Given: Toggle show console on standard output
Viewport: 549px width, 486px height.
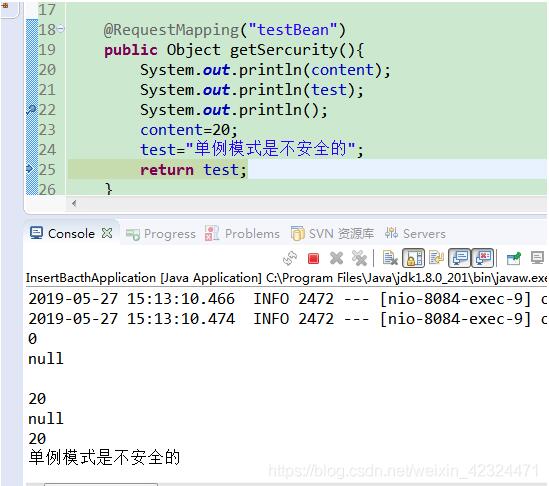Looking at the screenshot, I should [x=460, y=258].
